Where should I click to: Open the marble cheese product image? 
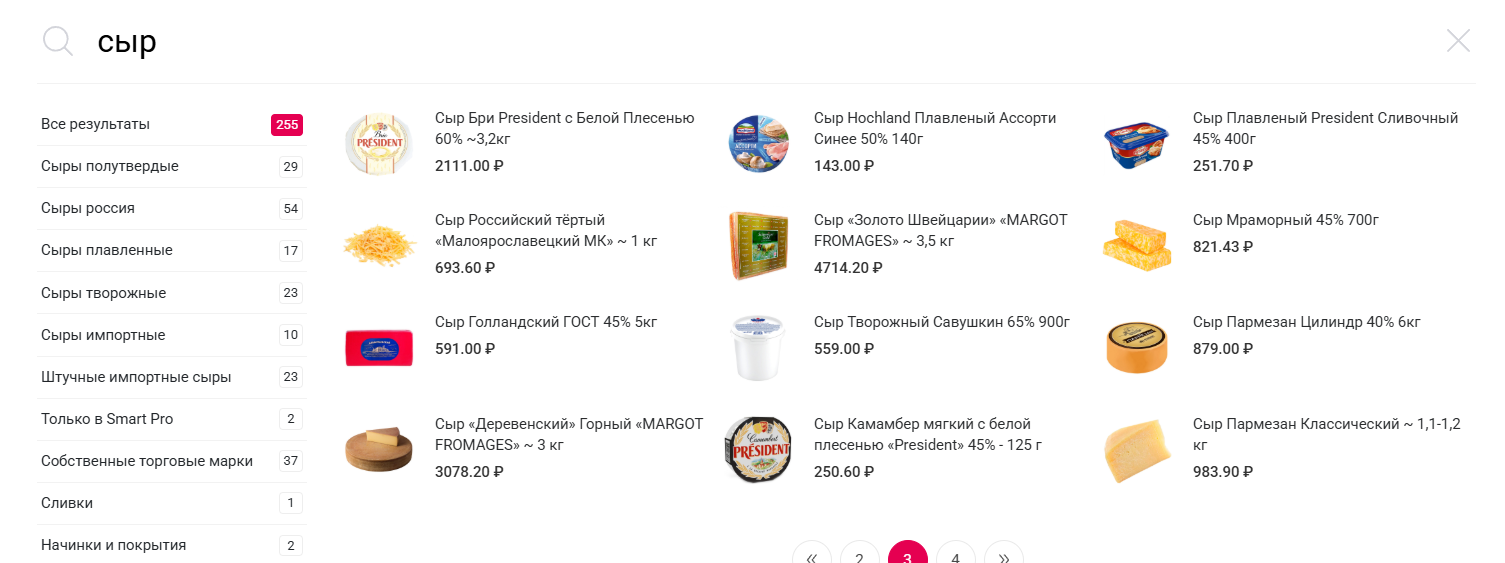pyautogui.click(x=1137, y=245)
